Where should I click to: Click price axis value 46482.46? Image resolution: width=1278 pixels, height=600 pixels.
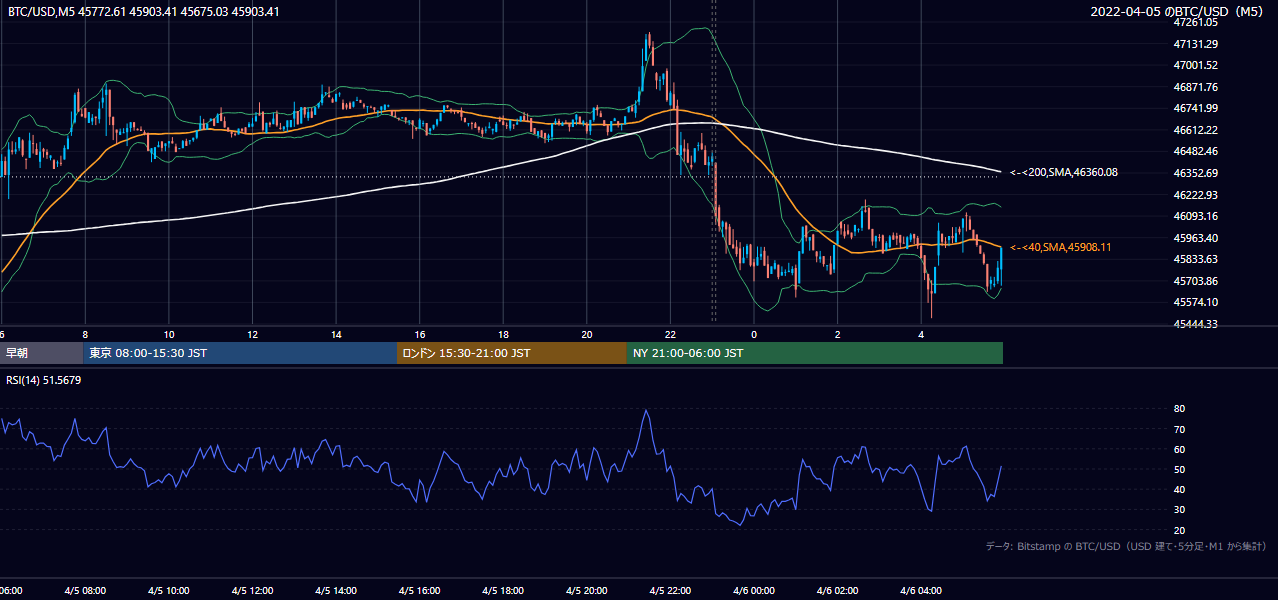click(x=1196, y=151)
